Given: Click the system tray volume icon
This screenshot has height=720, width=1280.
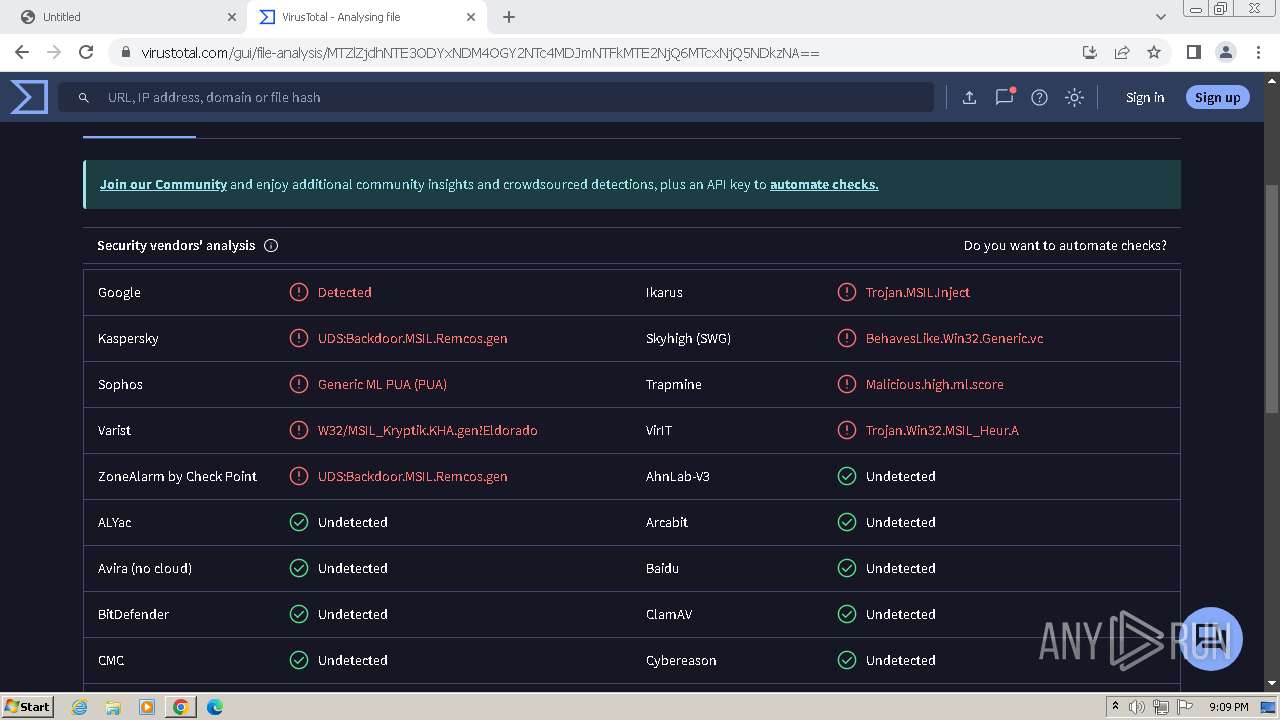Looking at the screenshot, I should click(x=1137, y=706).
